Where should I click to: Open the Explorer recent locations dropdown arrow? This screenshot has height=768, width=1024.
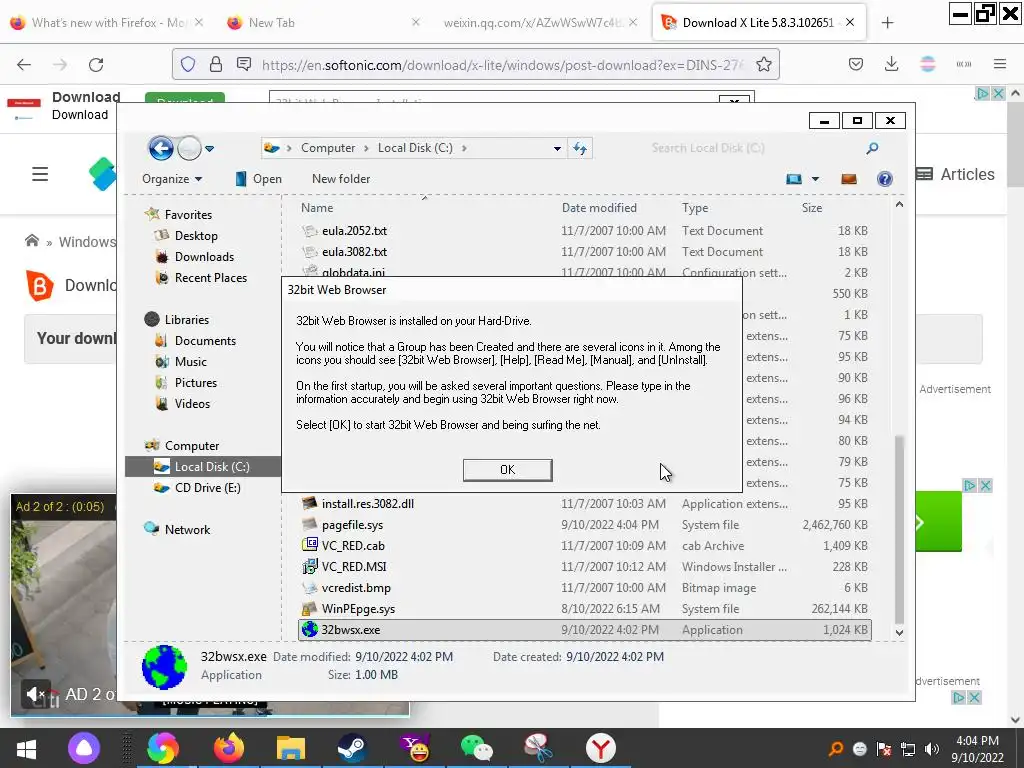tap(210, 149)
